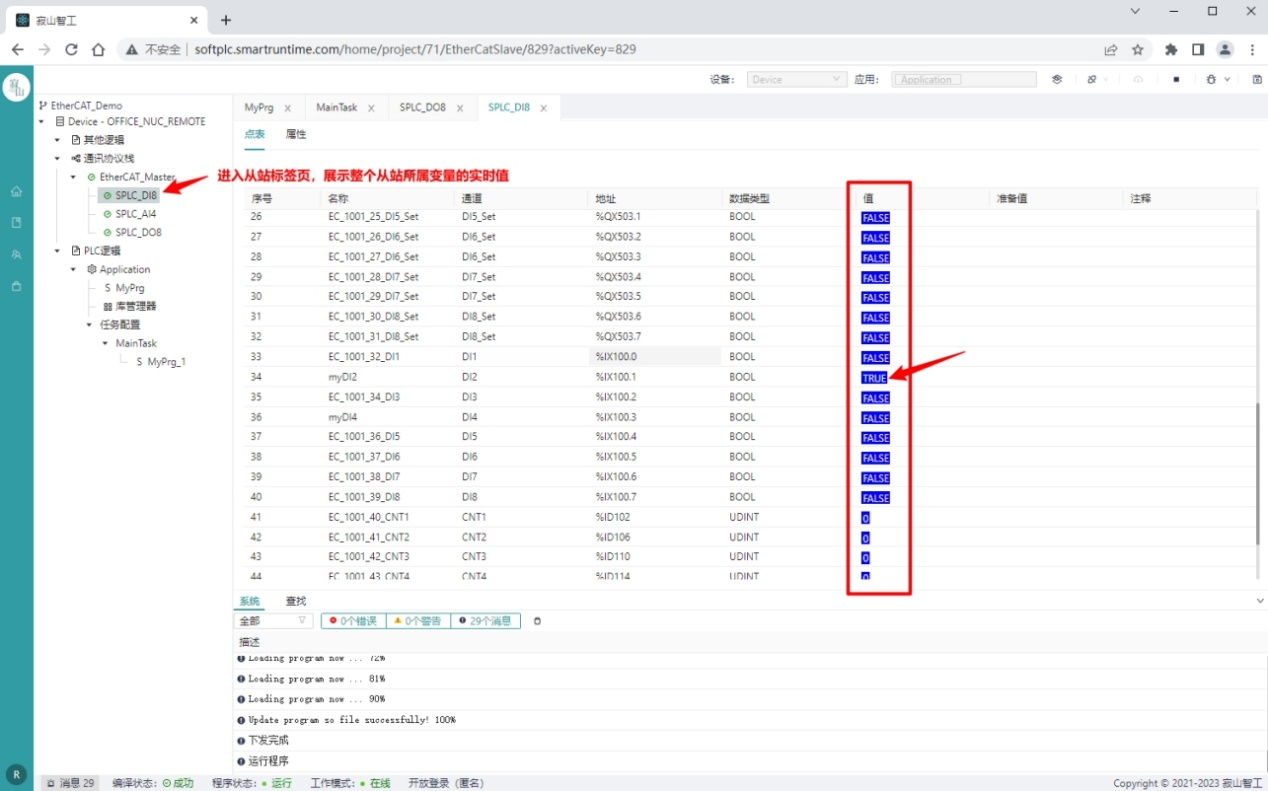Click the round company logo in the sidebar

click(x=16, y=88)
